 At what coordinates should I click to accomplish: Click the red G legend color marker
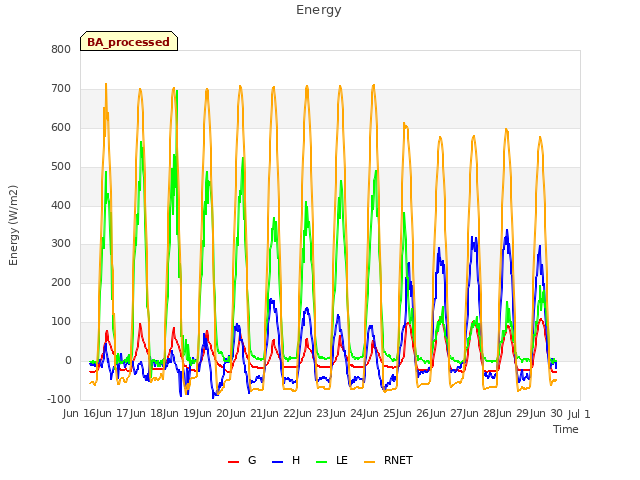click(x=233, y=462)
